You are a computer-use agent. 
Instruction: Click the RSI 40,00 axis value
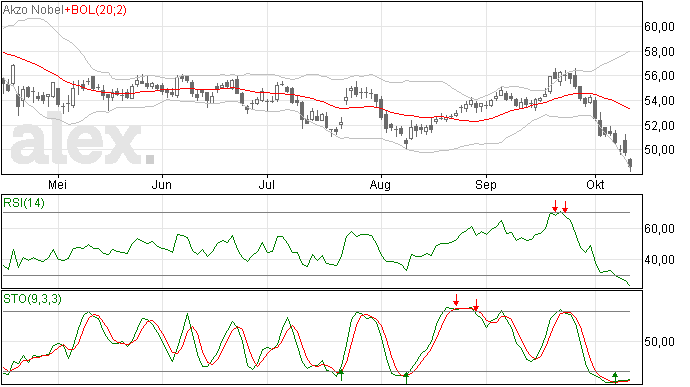pyautogui.click(x=659, y=260)
